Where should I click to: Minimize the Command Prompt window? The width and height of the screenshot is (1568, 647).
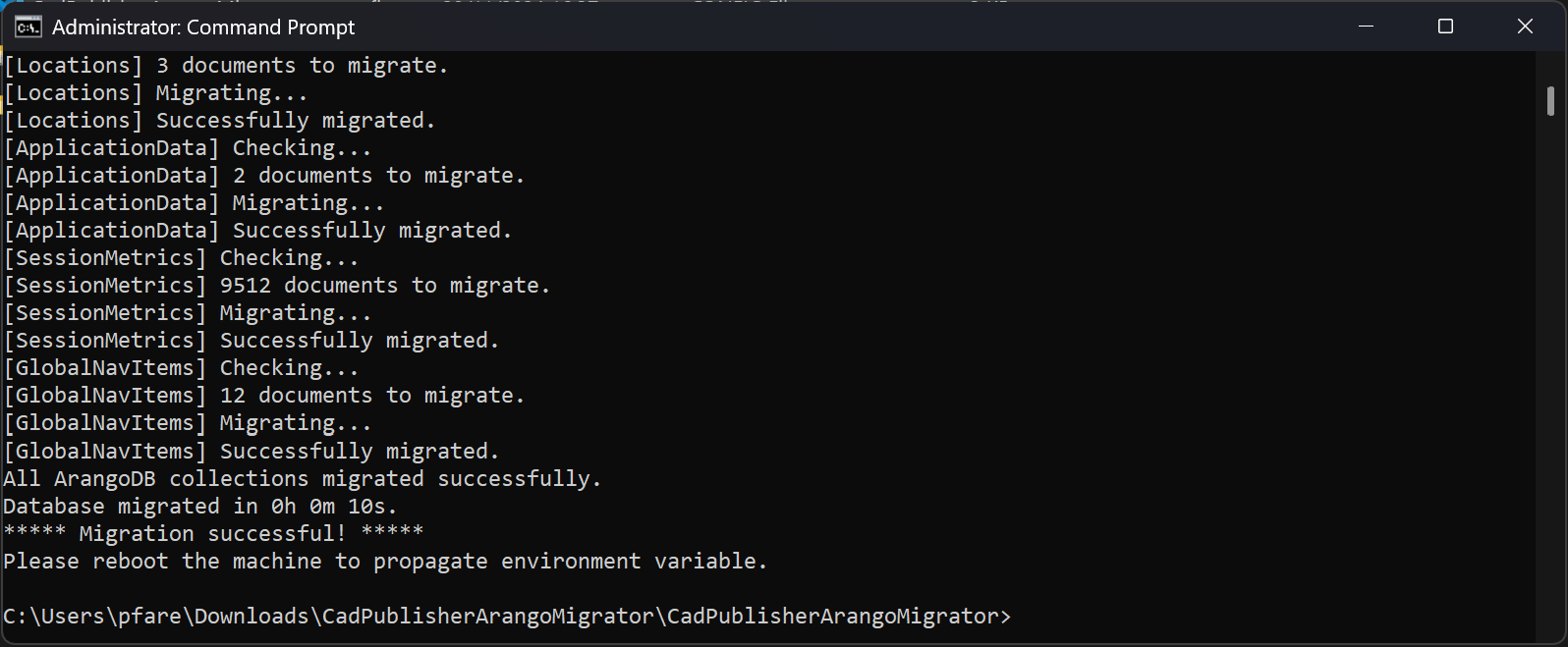point(1366,27)
